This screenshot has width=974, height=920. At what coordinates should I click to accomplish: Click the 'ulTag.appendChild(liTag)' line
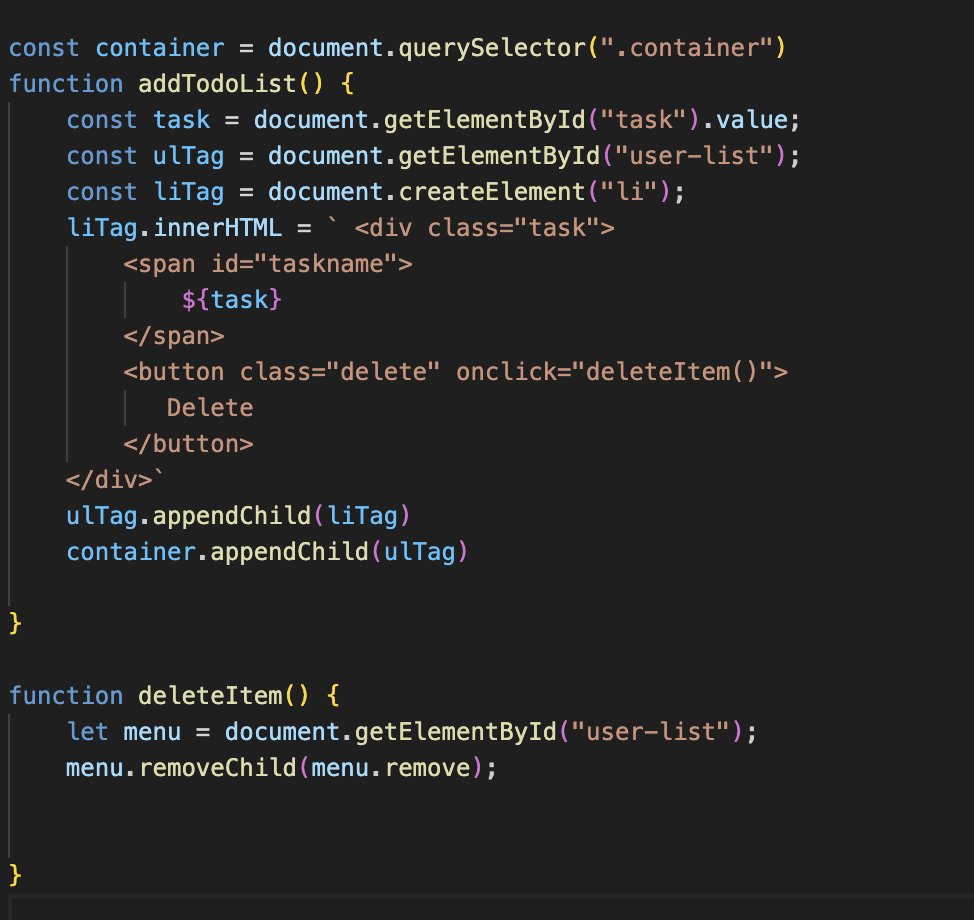tap(239, 516)
